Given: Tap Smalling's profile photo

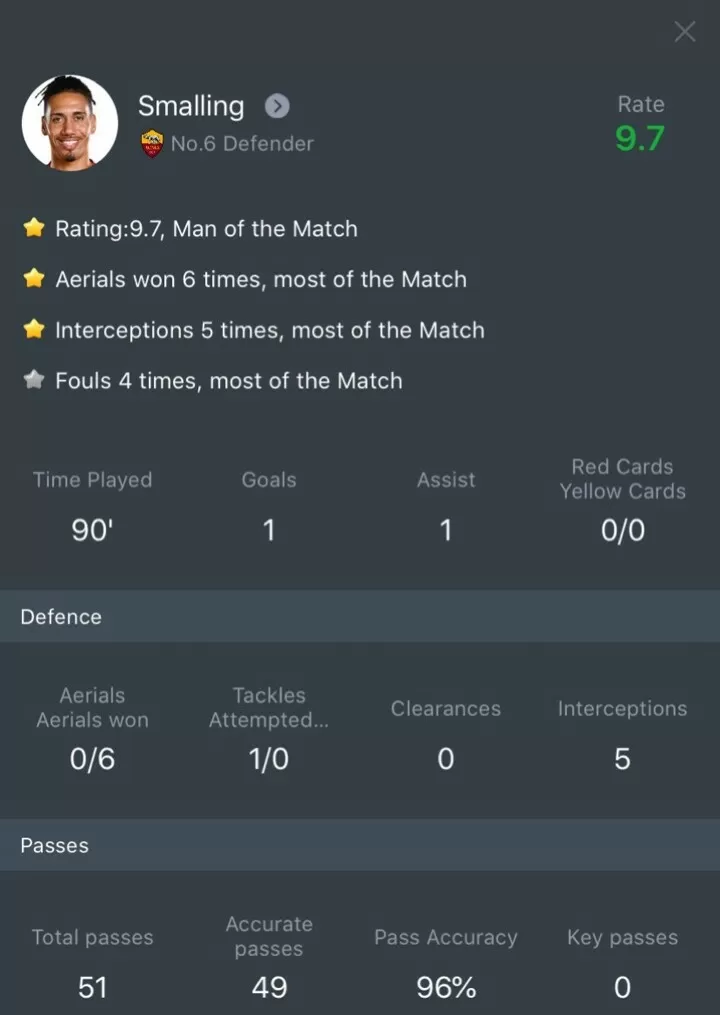Looking at the screenshot, I should (x=70, y=122).
